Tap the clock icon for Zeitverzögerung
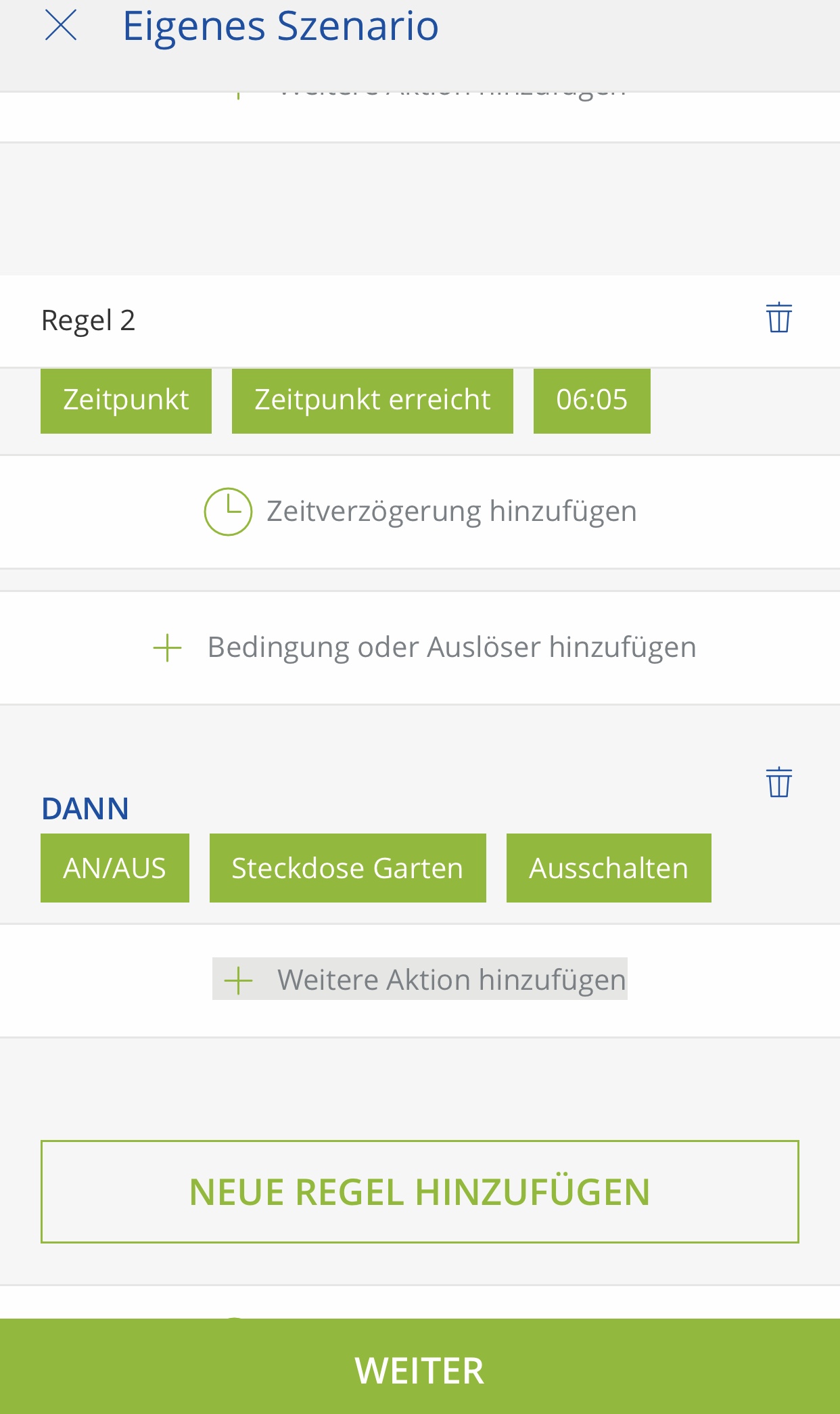Screen dimensions: 840x1414 click(228, 511)
